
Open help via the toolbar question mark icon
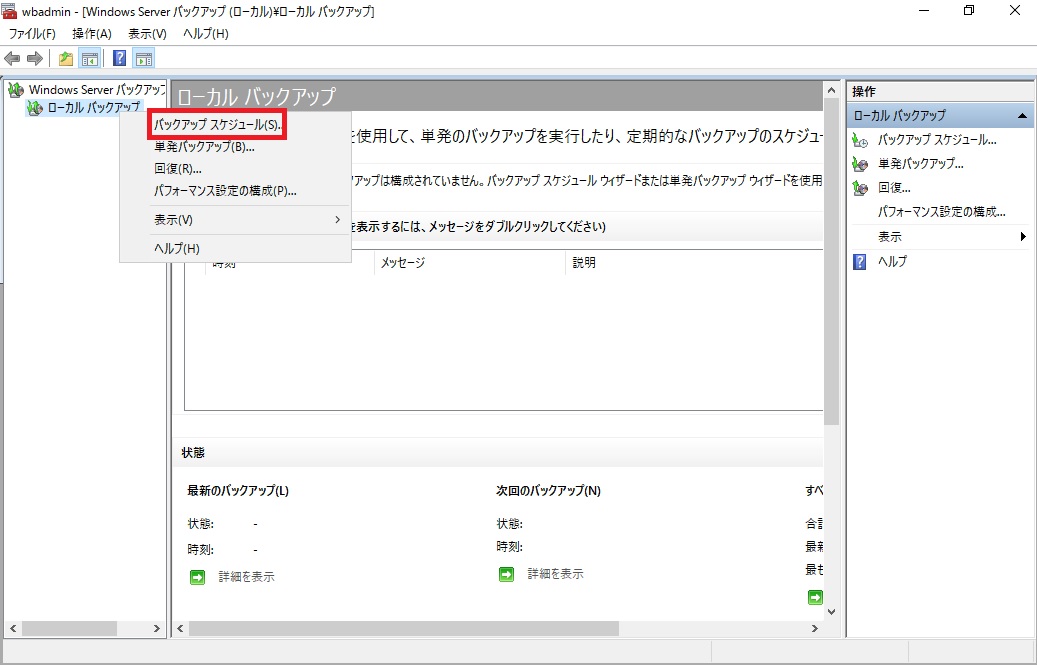(x=120, y=58)
